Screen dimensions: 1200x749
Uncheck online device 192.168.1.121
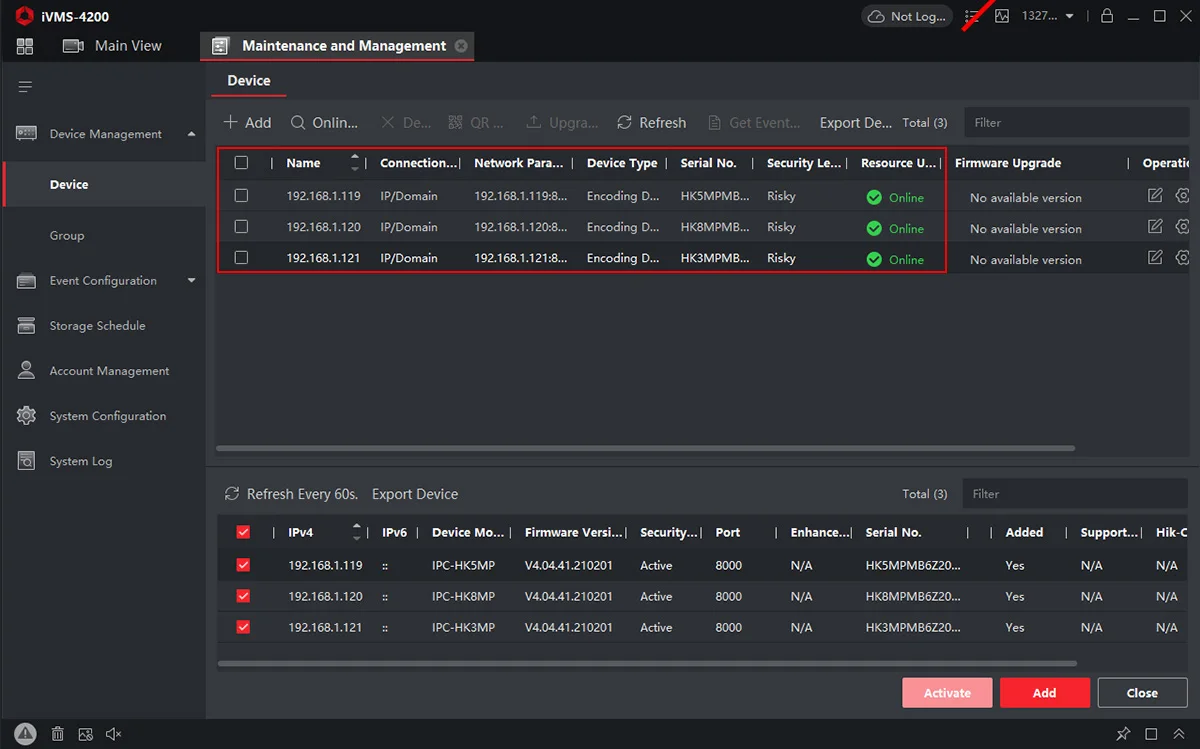pyautogui.click(x=243, y=627)
